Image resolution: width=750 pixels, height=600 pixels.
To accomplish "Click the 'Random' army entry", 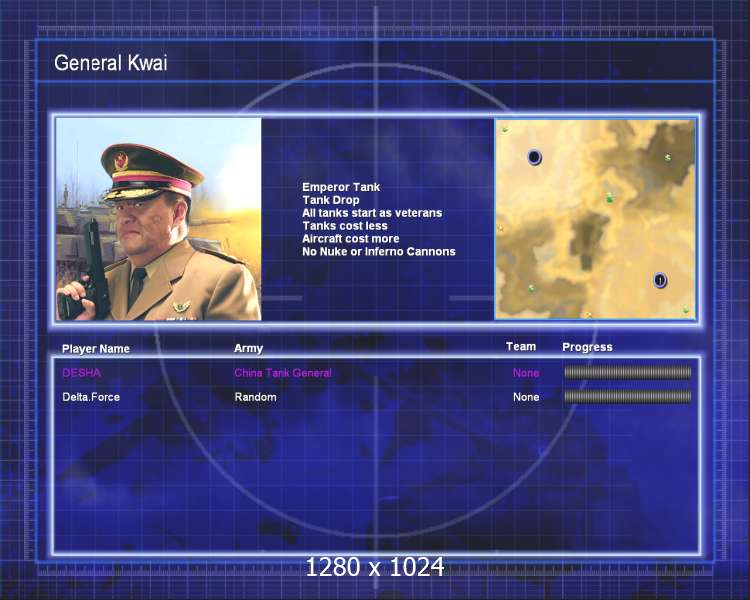I will pyautogui.click(x=255, y=397).
